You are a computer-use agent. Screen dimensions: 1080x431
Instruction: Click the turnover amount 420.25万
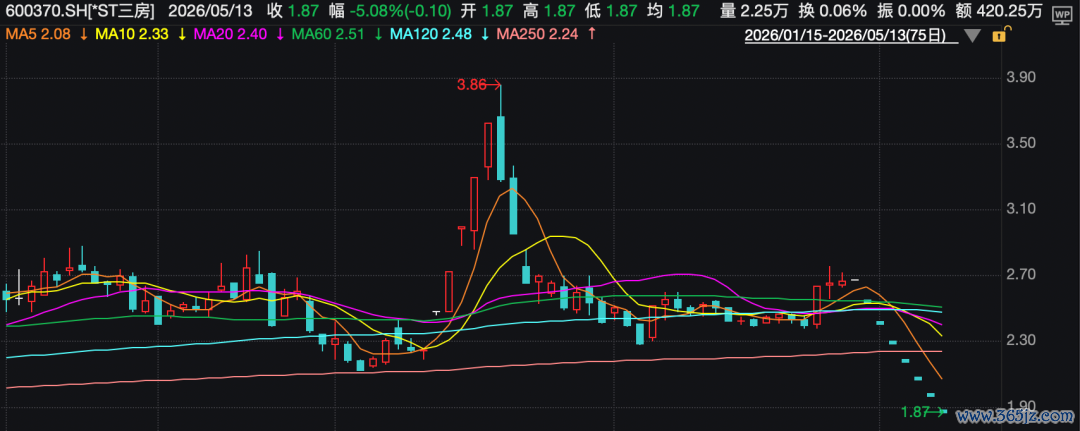[x=1010, y=11]
